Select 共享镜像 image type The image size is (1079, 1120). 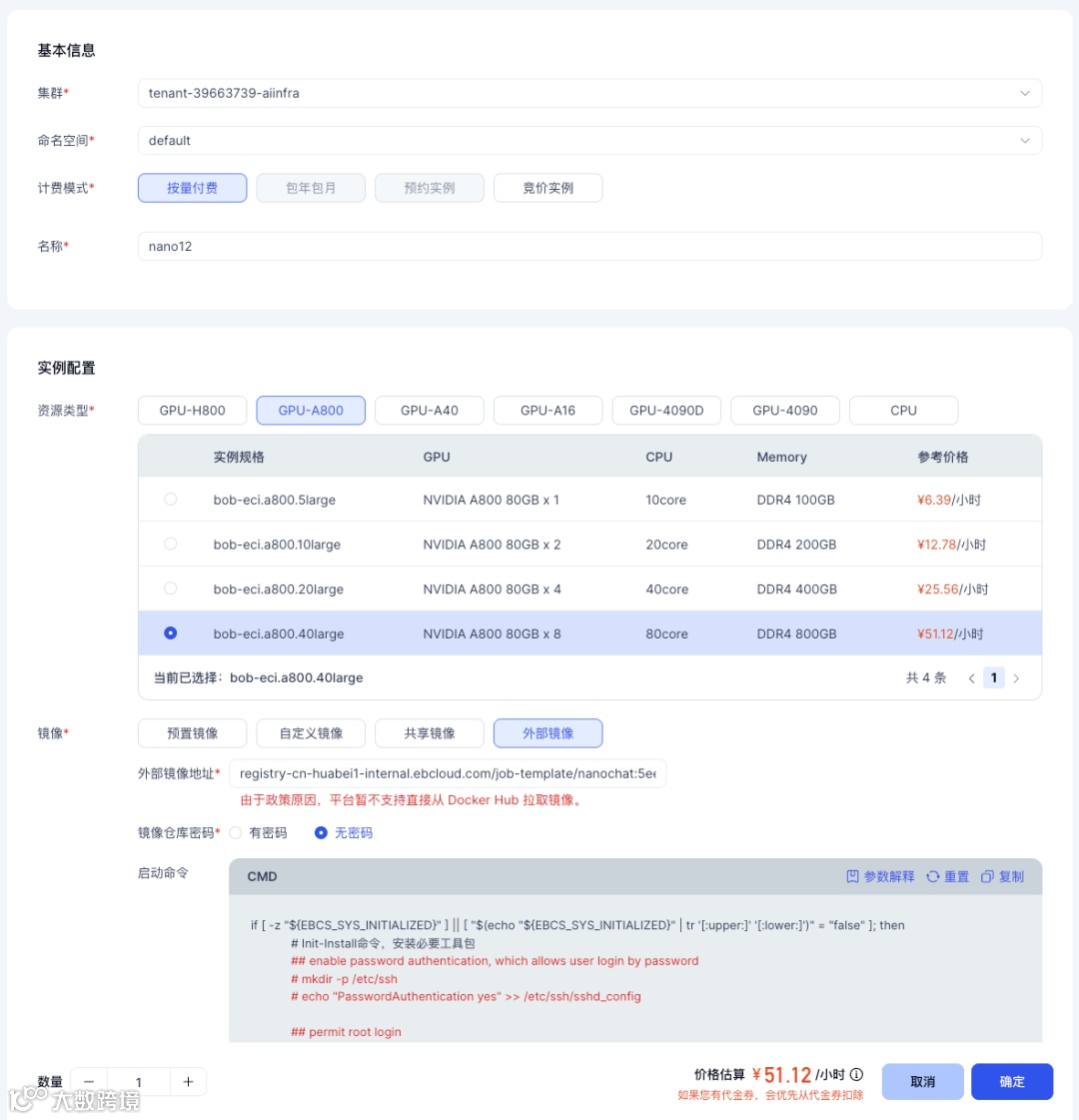point(430,733)
